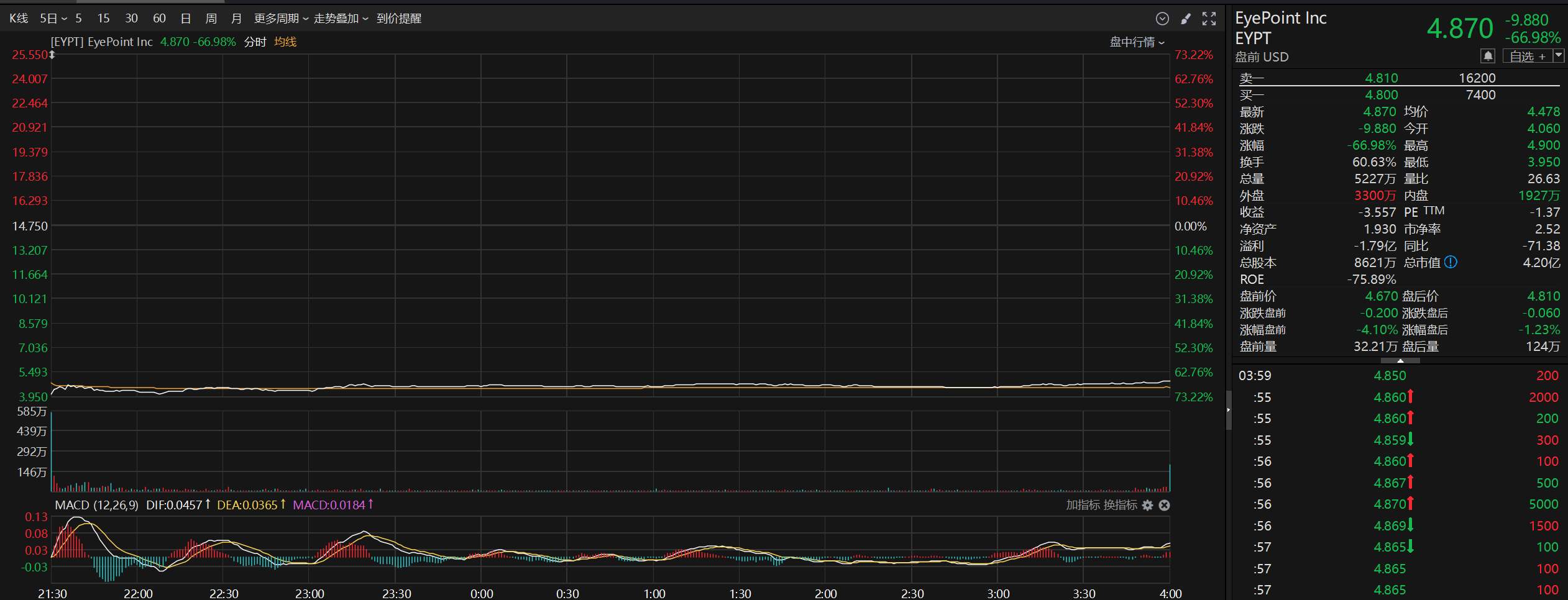Click the 4.867 trade tick row
Viewport: 1568px width, 600px height.
pos(1398,483)
